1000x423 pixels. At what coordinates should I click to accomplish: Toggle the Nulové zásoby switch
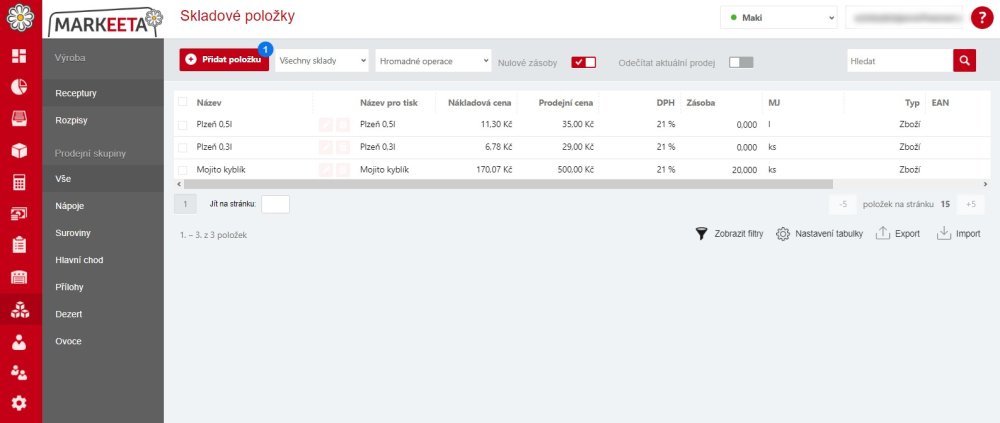(x=584, y=63)
